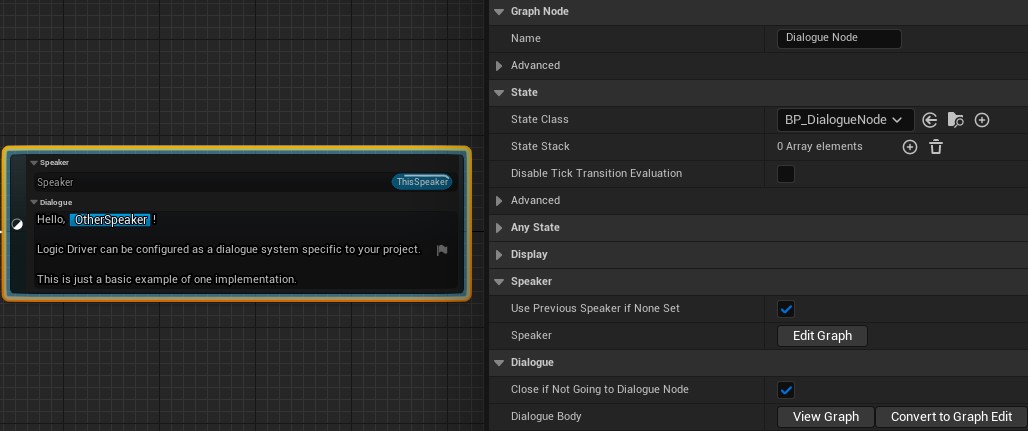Enable Disable Tick Transition Evaluation checkbox
The width and height of the screenshot is (1028, 431).
pos(786,174)
